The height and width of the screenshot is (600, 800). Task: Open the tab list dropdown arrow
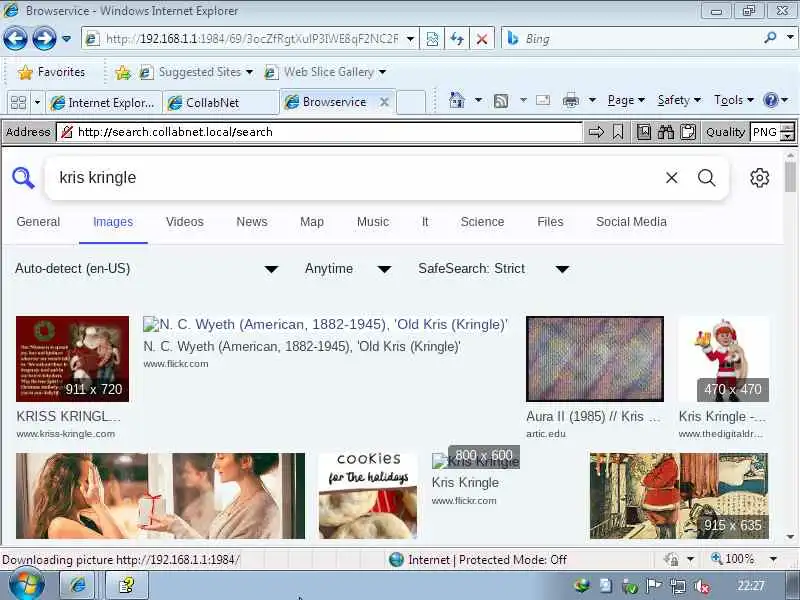(37, 103)
